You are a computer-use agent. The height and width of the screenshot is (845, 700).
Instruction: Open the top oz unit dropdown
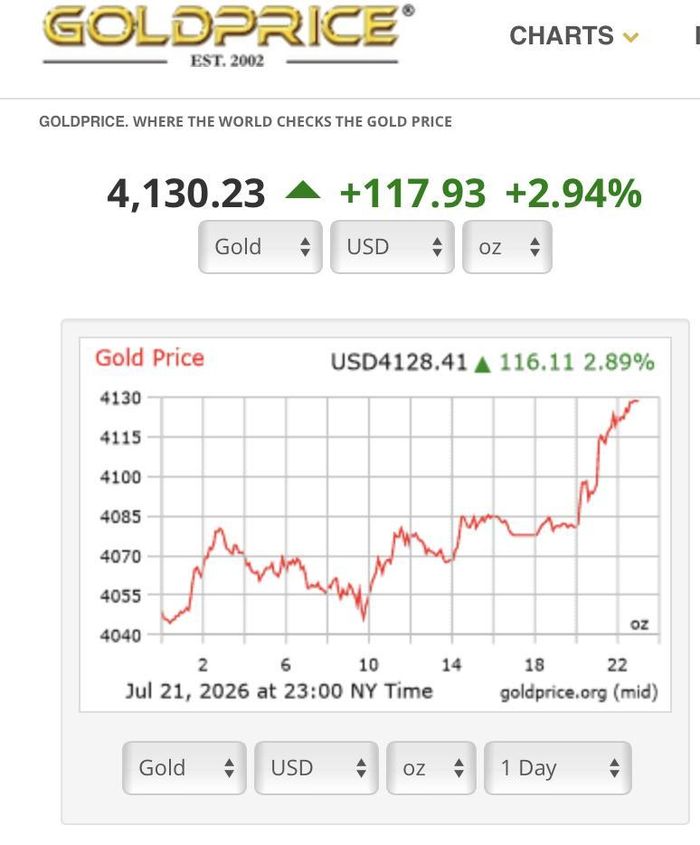pyautogui.click(x=507, y=247)
